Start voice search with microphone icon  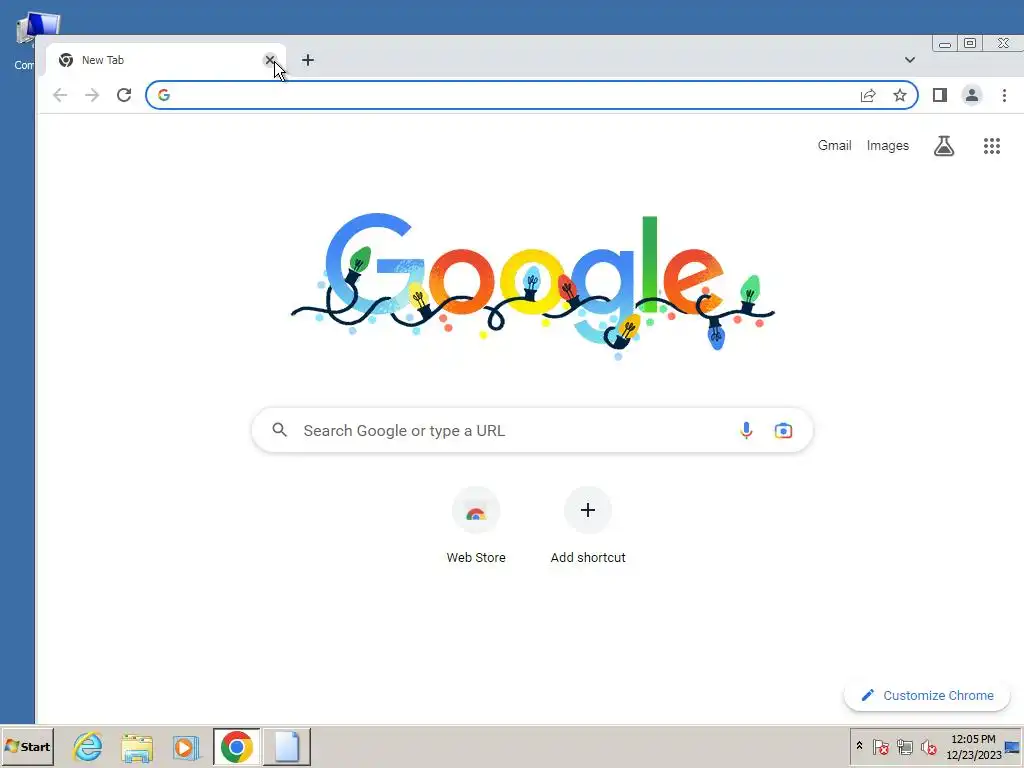pos(746,430)
